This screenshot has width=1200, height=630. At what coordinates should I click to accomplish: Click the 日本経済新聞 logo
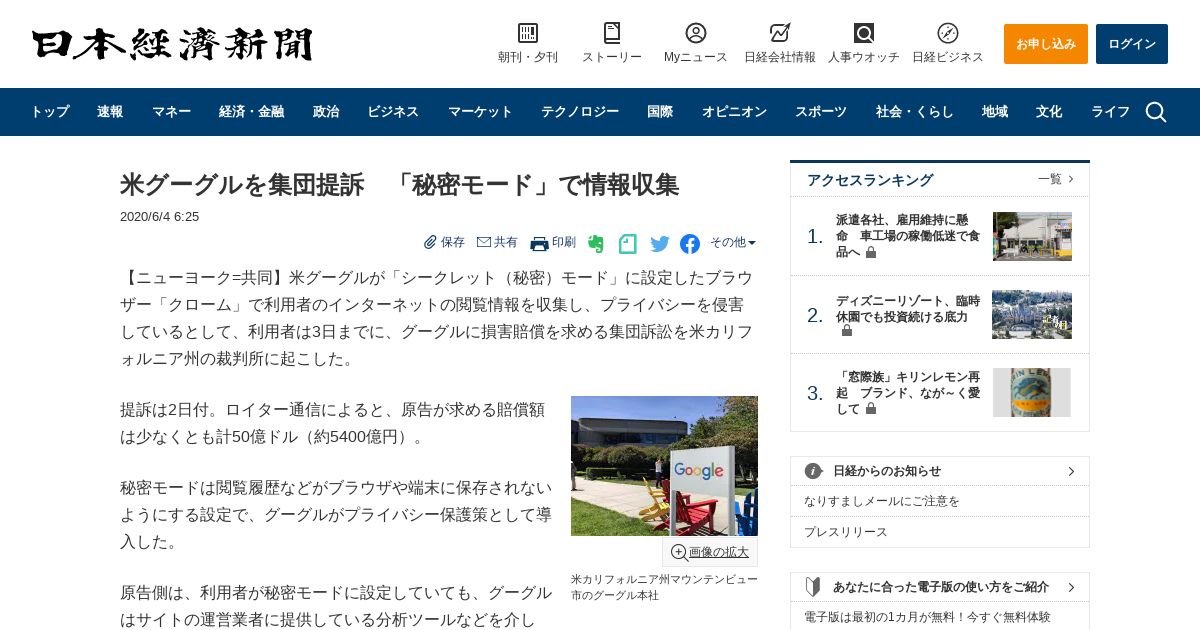pos(172,44)
